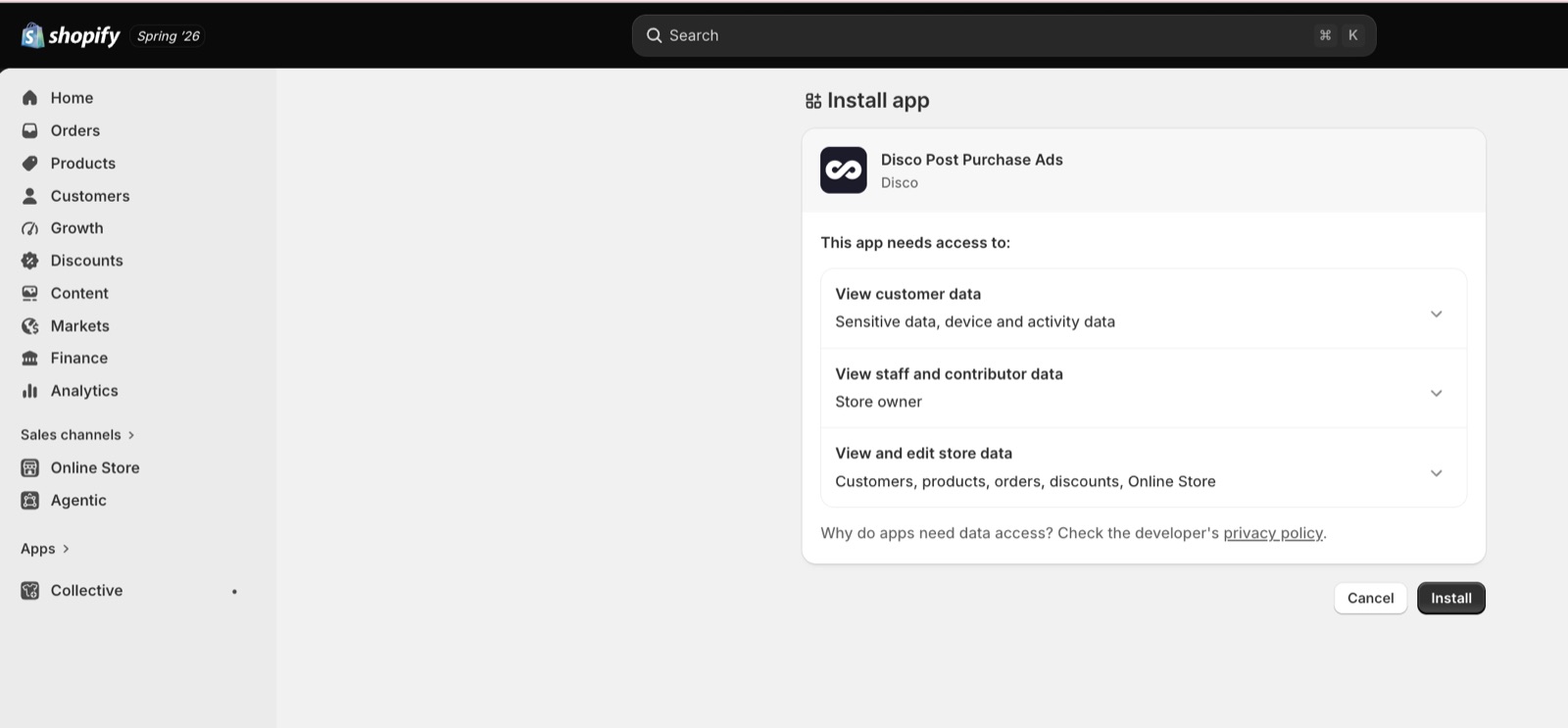The height and width of the screenshot is (728, 1568).
Task: Click into the Search field
Action: tap(1004, 35)
